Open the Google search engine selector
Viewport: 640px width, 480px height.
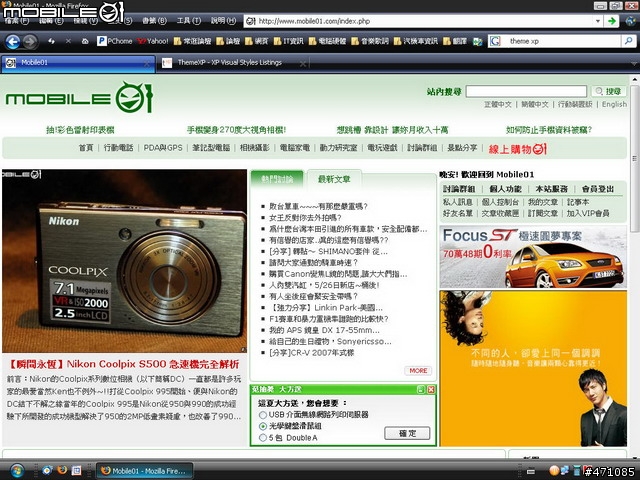tap(495, 41)
